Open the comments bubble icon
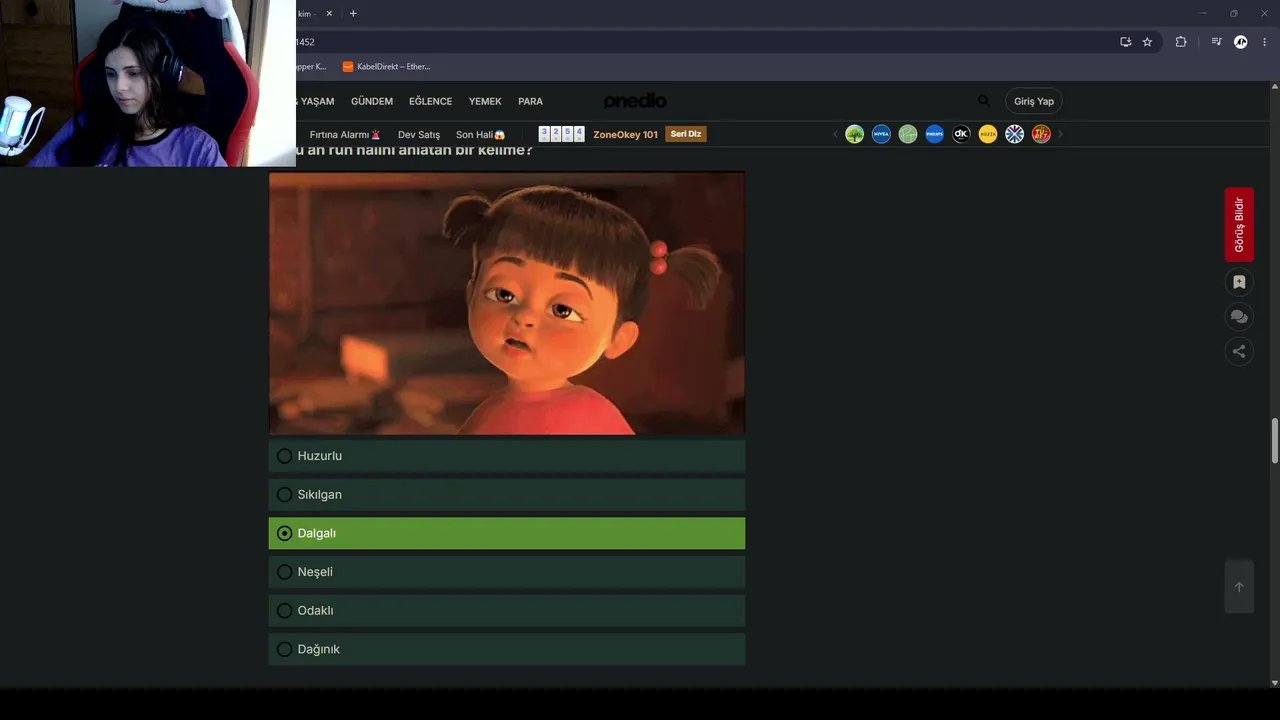 coord(1239,316)
